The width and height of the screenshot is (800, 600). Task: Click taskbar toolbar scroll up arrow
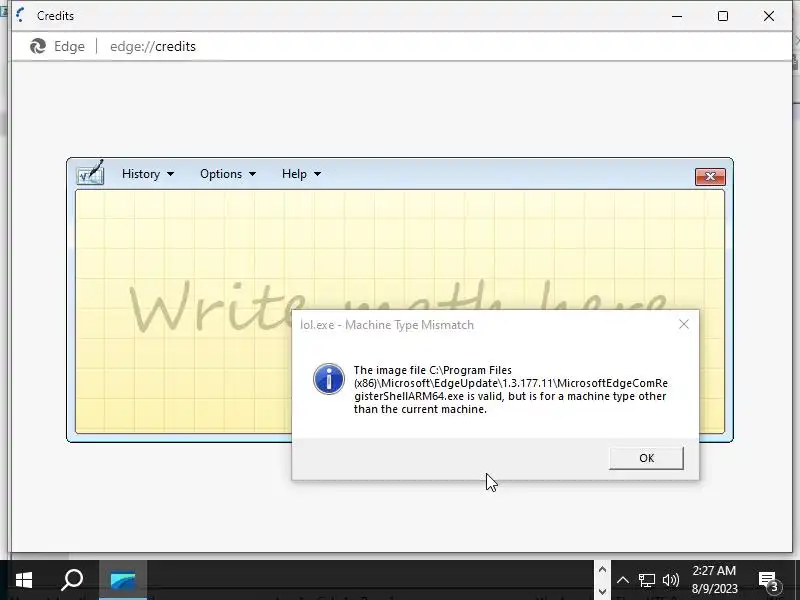(602, 569)
